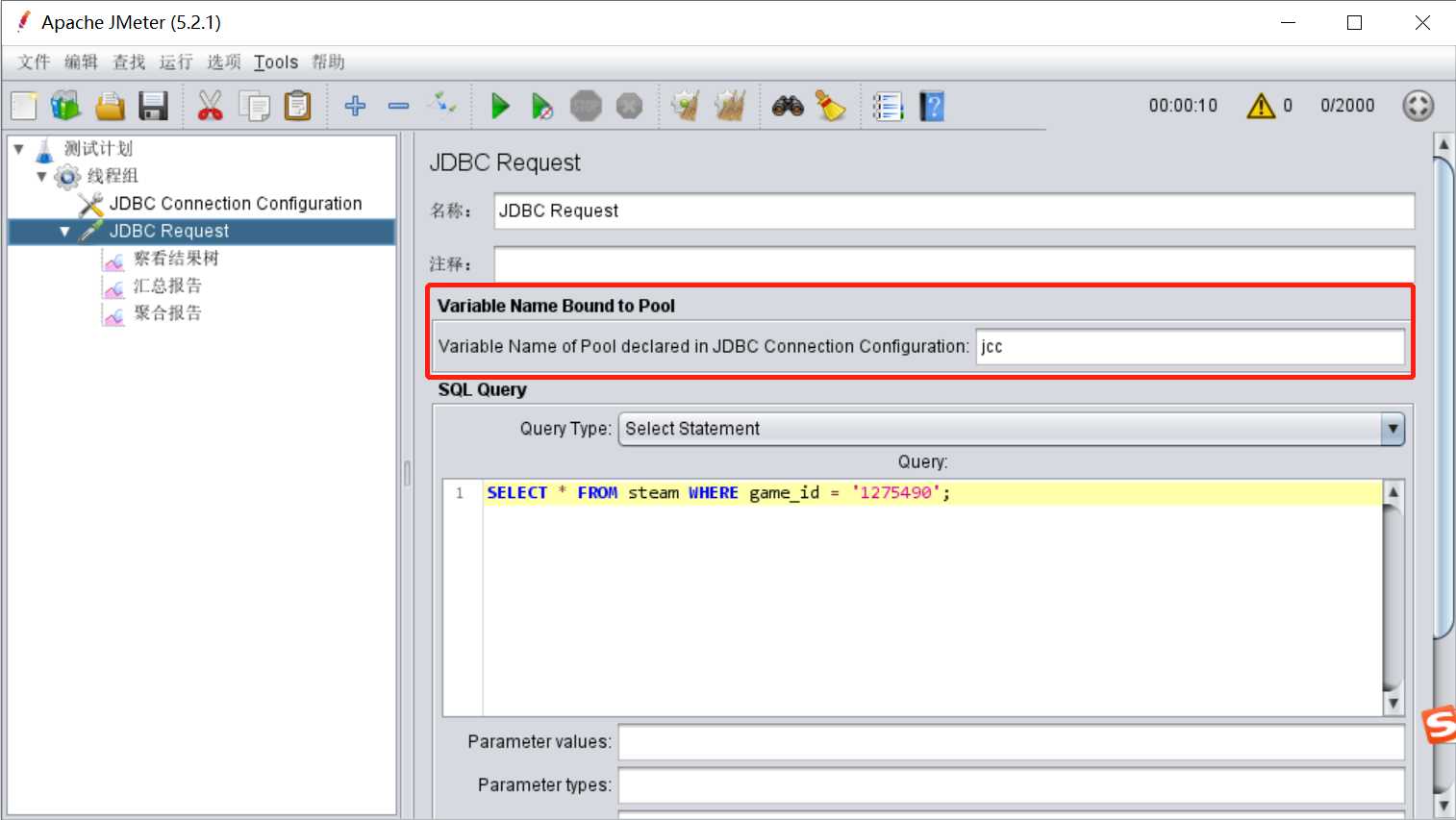Click the Copy icon
The height and width of the screenshot is (820, 1456).
[x=255, y=106]
